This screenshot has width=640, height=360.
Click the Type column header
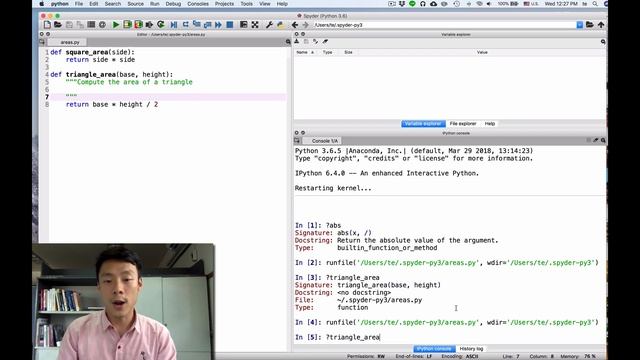[327, 52]
